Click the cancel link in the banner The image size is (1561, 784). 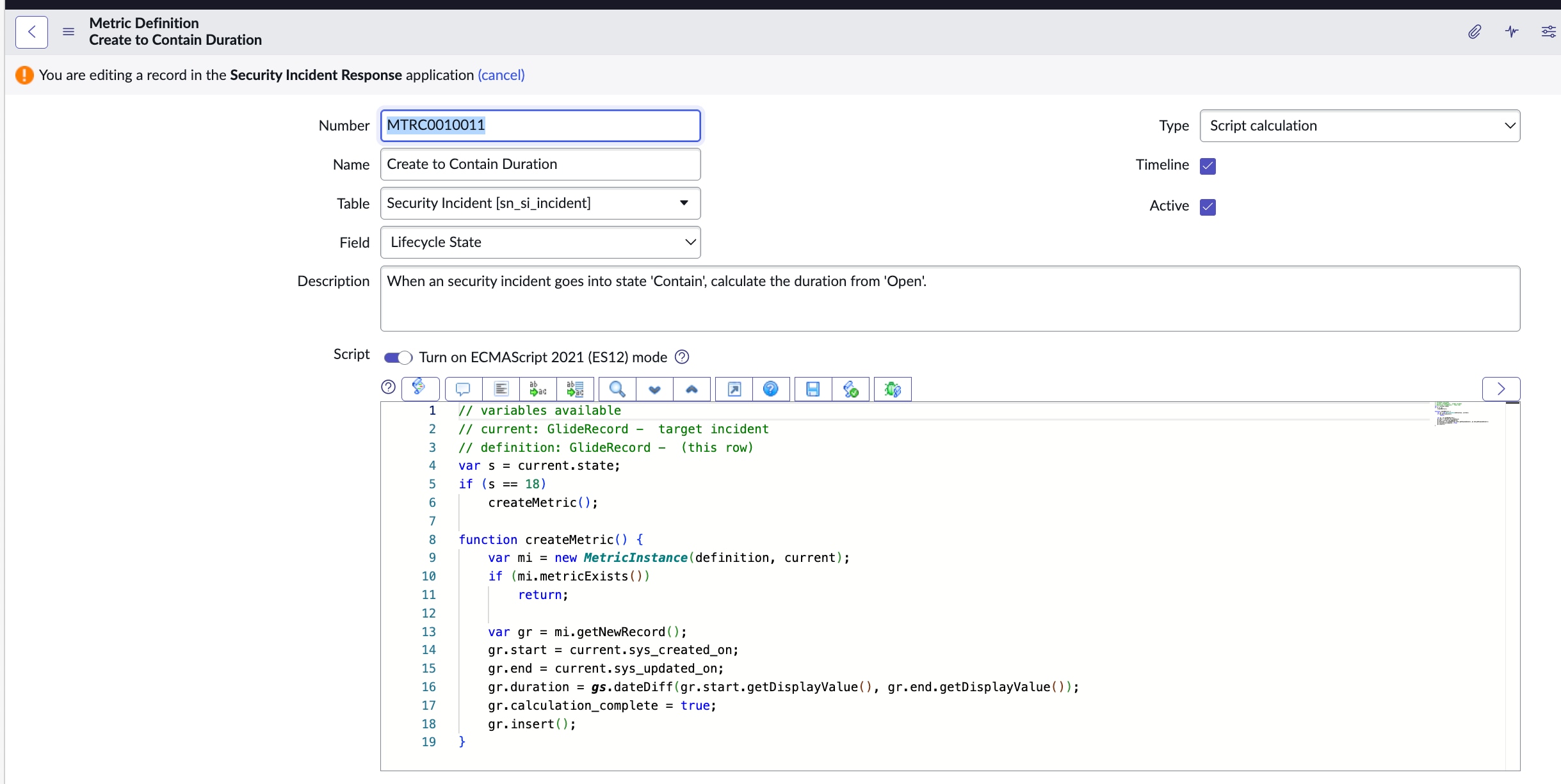(x=501, y=75)
